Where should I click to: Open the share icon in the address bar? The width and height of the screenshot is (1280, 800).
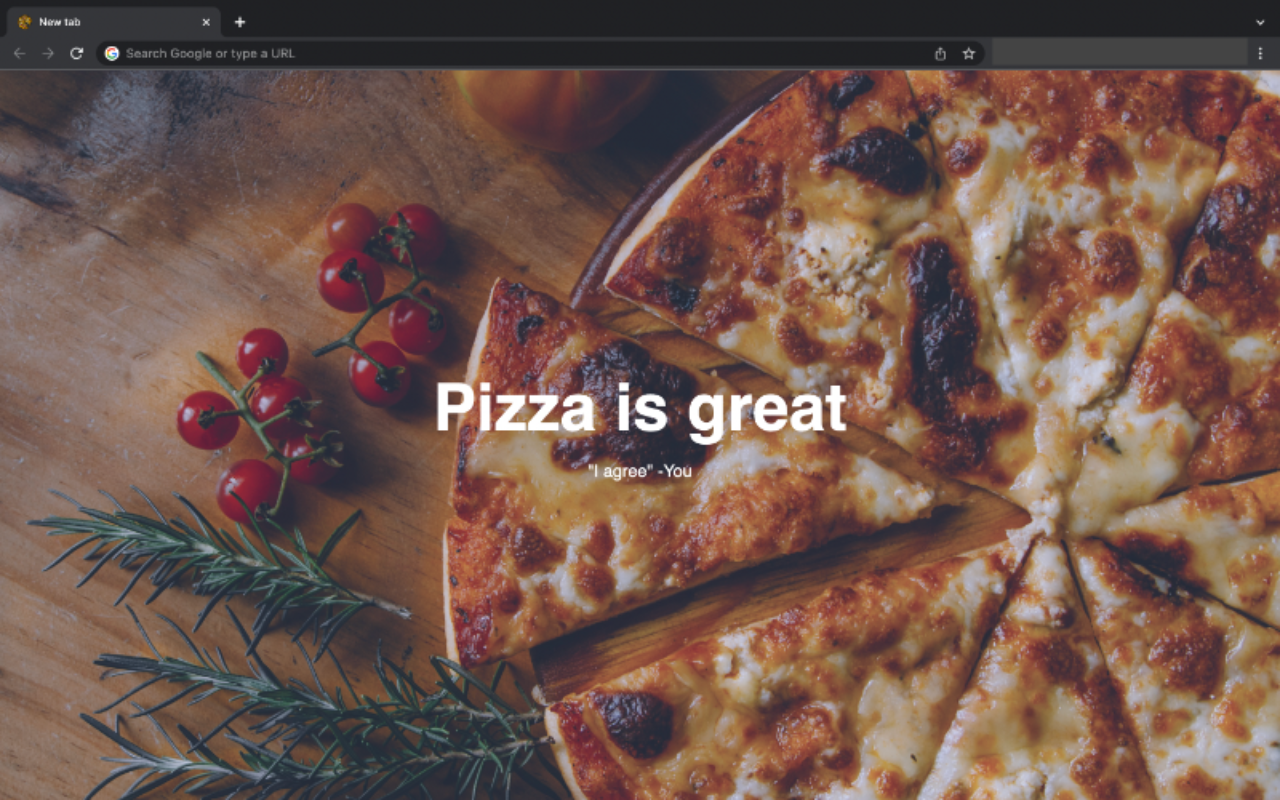tap(940, 53)
